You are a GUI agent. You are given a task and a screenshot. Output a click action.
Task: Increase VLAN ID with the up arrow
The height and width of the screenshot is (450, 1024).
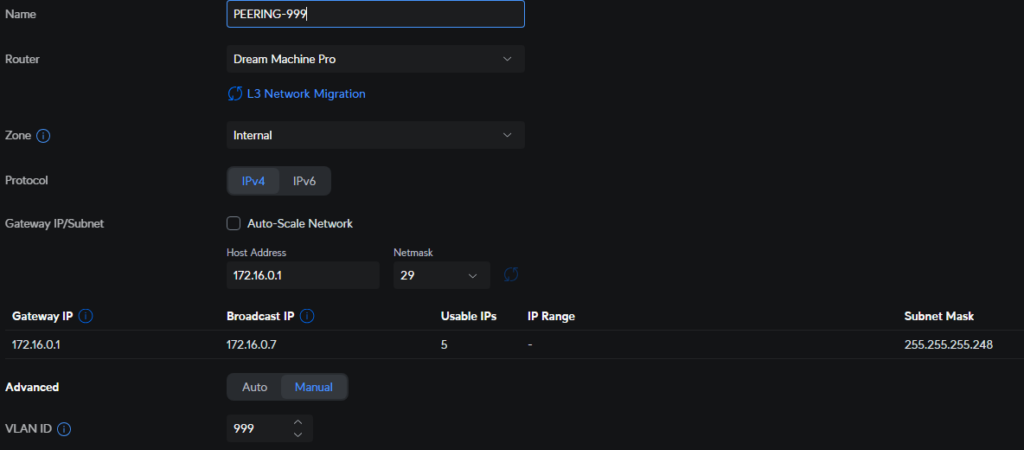tap(297, 422)
